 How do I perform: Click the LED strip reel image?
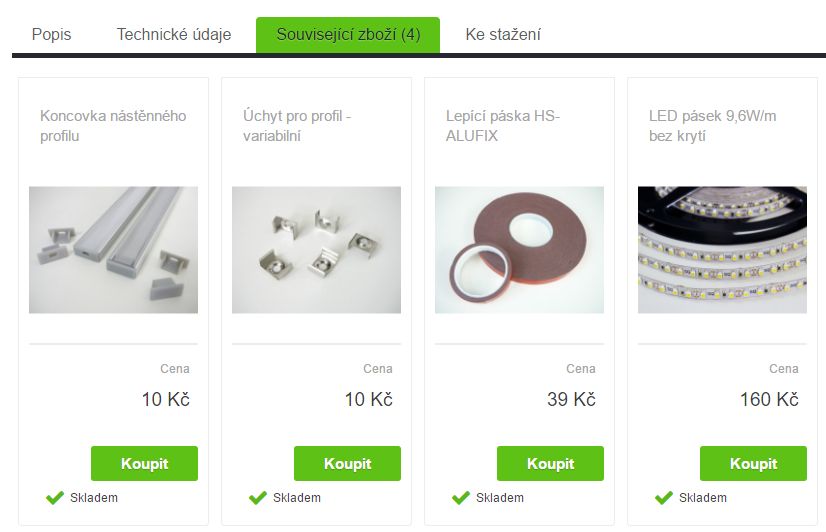click(722, 250)
